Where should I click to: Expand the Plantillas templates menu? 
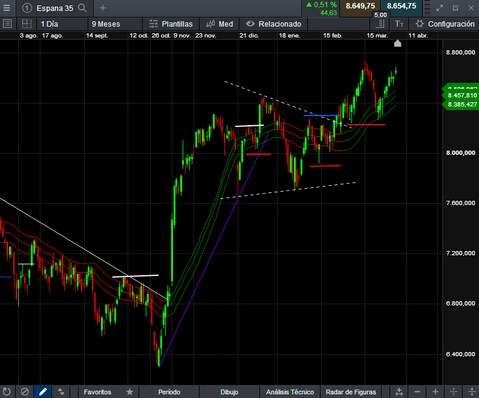(x=171, y=24)
